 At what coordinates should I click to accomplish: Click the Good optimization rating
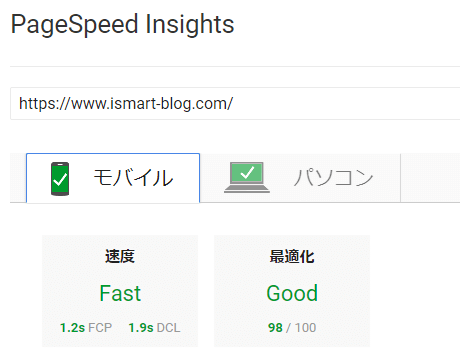292,293
